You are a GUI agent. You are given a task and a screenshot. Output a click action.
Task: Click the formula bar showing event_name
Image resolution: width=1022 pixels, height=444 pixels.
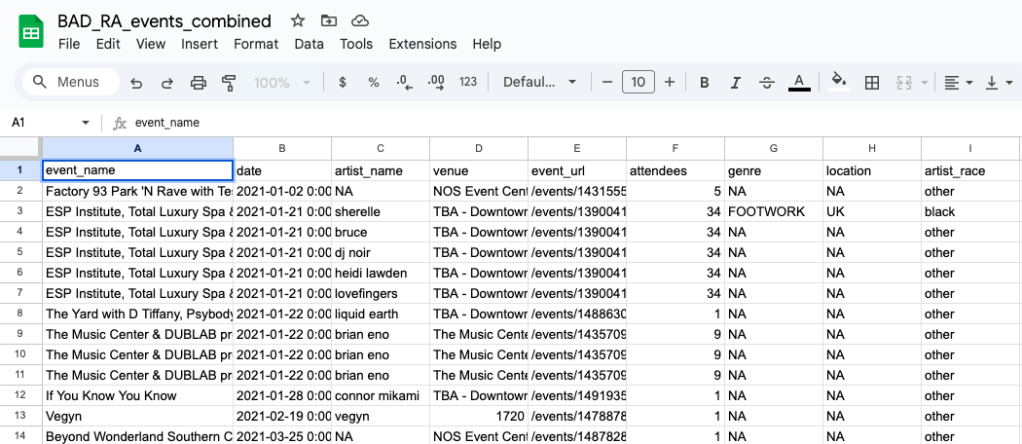click(574, 123)
